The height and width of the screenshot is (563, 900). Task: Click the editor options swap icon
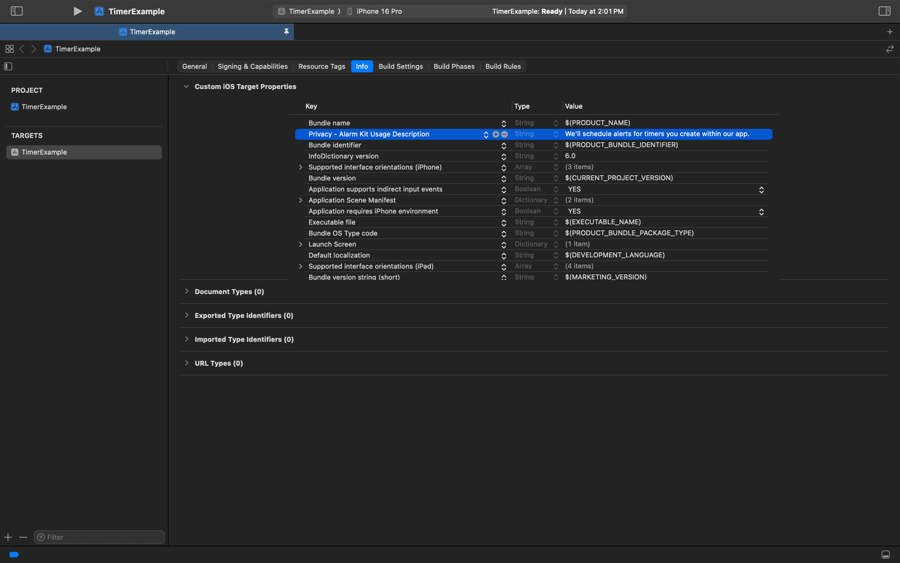[x=890, y=49]
